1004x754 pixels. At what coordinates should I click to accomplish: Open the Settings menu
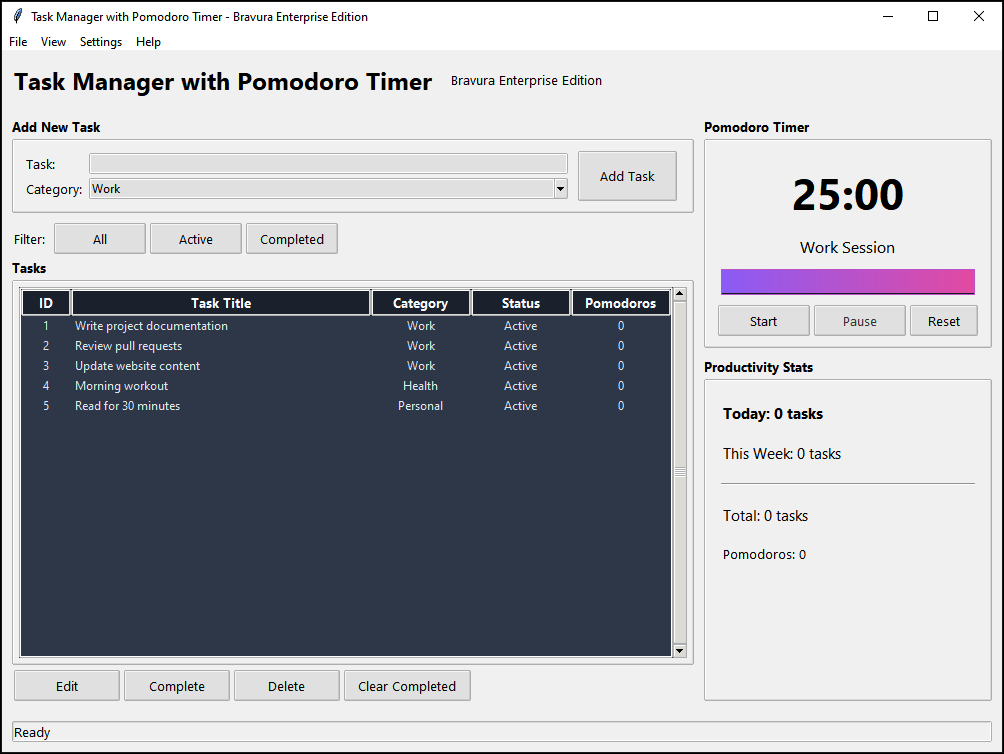[100, 42]
